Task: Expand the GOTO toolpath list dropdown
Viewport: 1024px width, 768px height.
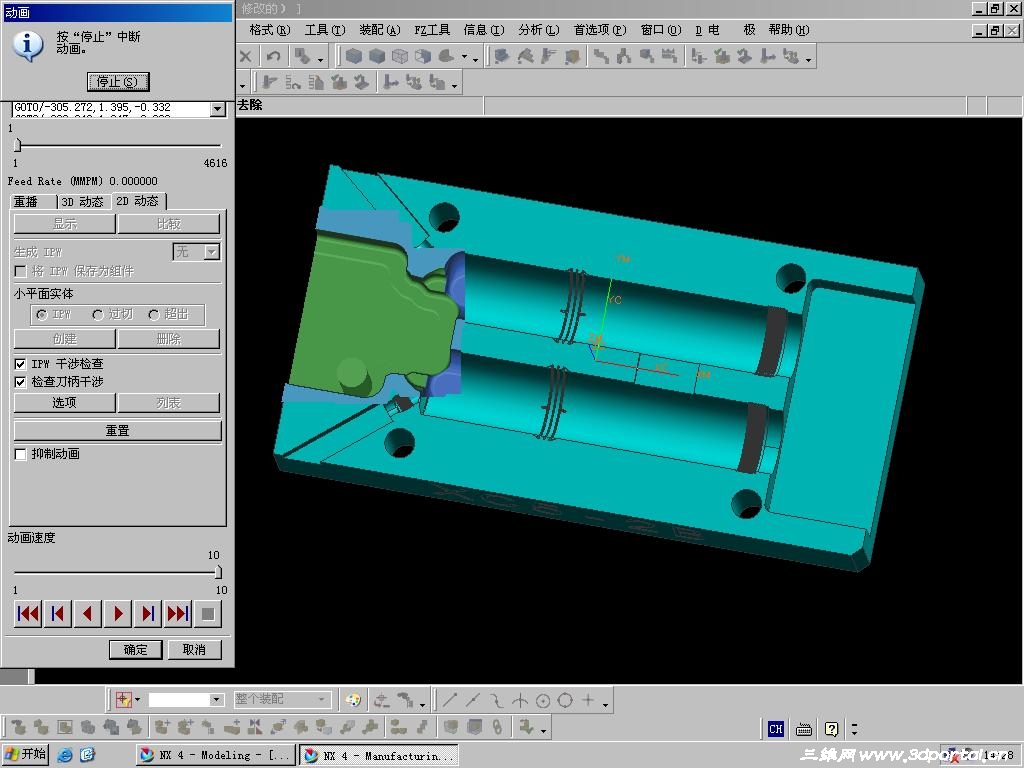Action: click(218, 109)
